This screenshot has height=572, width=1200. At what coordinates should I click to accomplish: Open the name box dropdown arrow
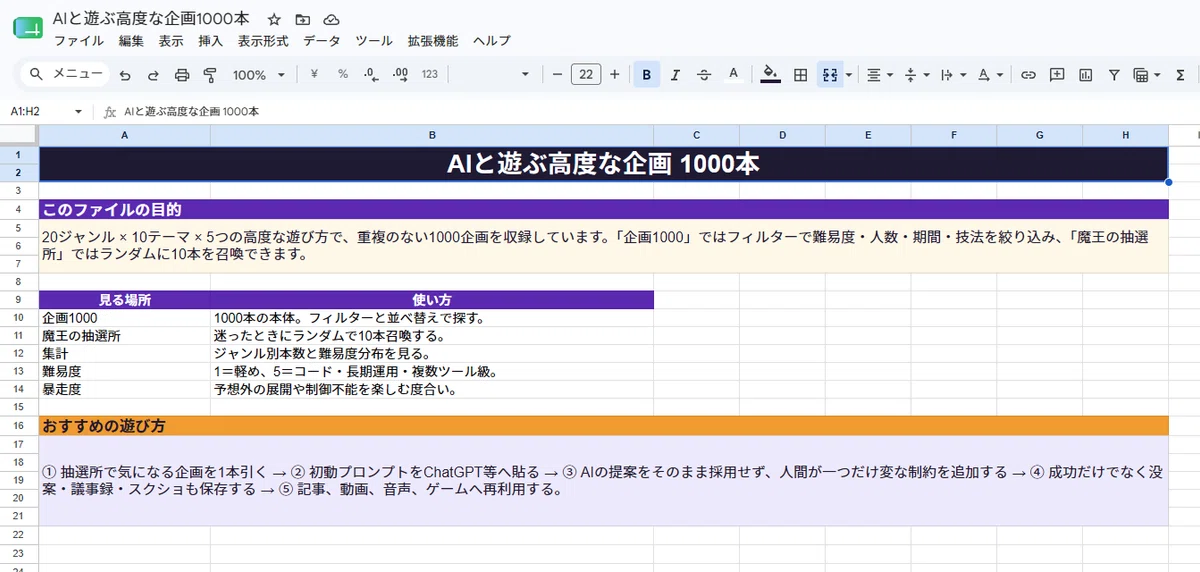pos(78,112)
